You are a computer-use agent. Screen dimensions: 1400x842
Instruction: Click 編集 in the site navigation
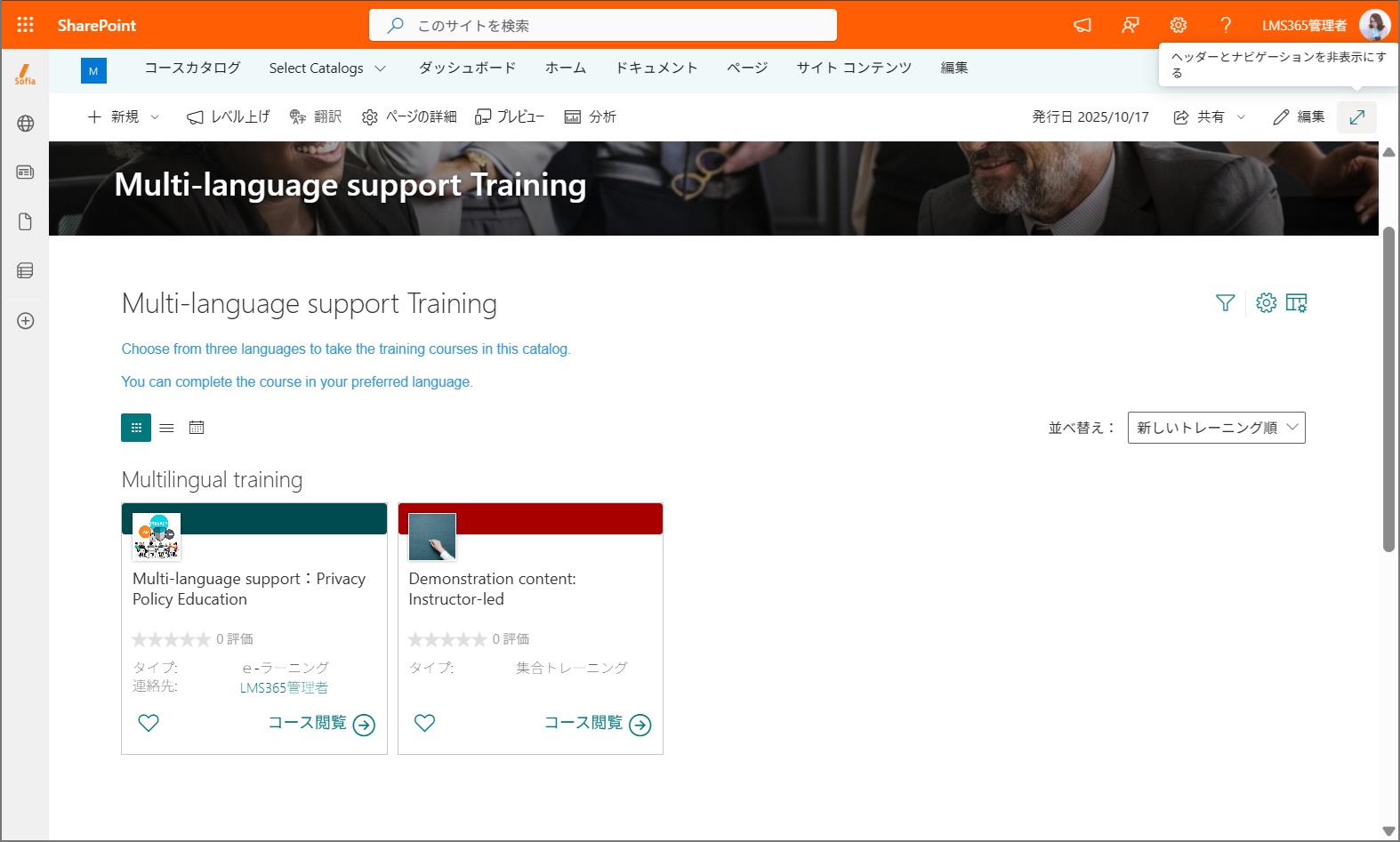[x=954, y=68]
